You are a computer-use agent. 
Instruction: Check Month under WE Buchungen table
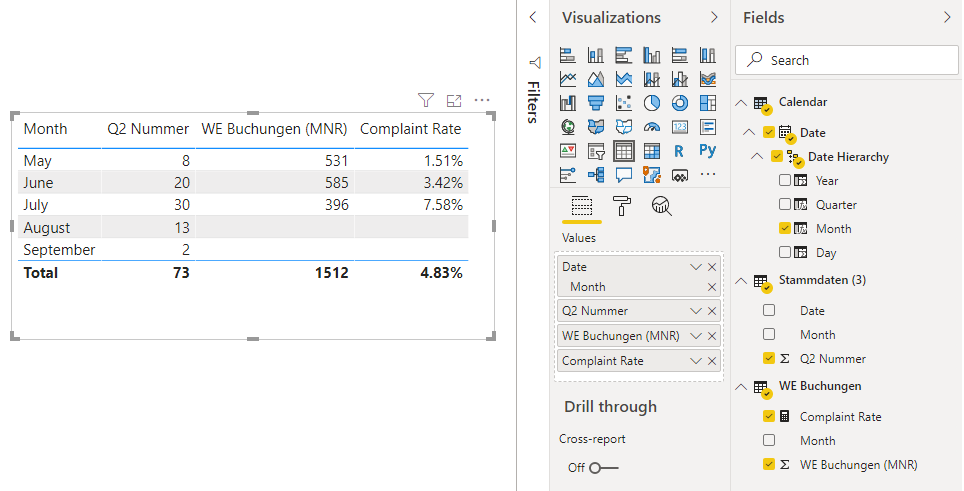(x=768, y=440)
